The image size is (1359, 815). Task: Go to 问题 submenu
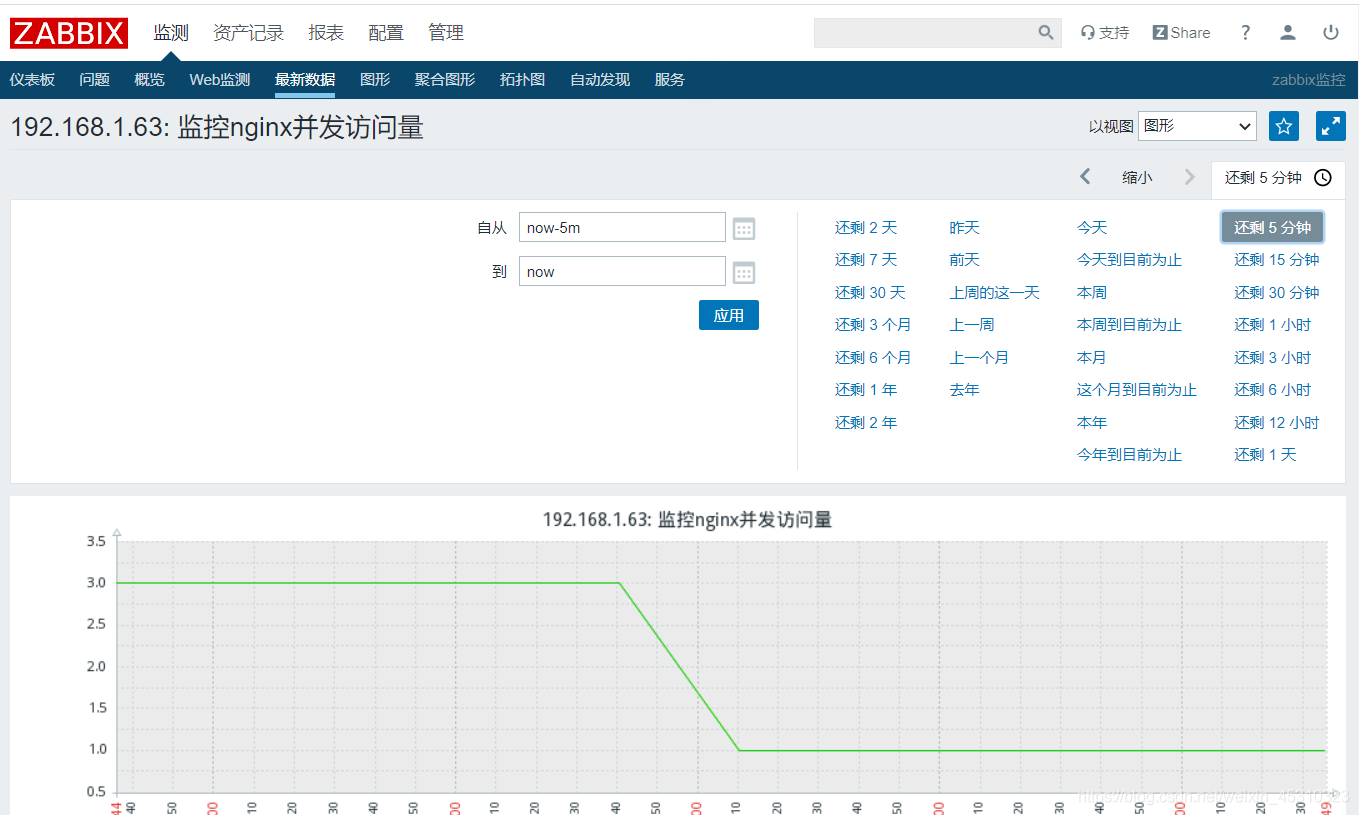click(x=94, y=80)
